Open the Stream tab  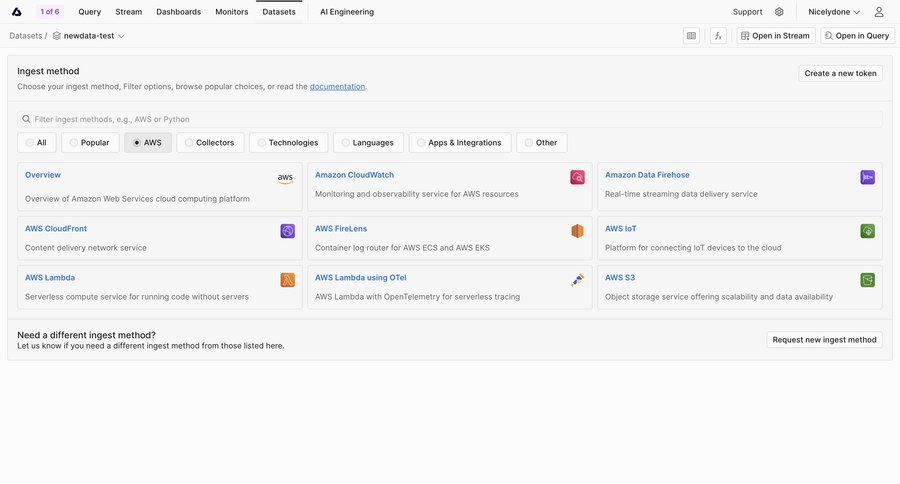pyautogui.click(x=129, y=11)
